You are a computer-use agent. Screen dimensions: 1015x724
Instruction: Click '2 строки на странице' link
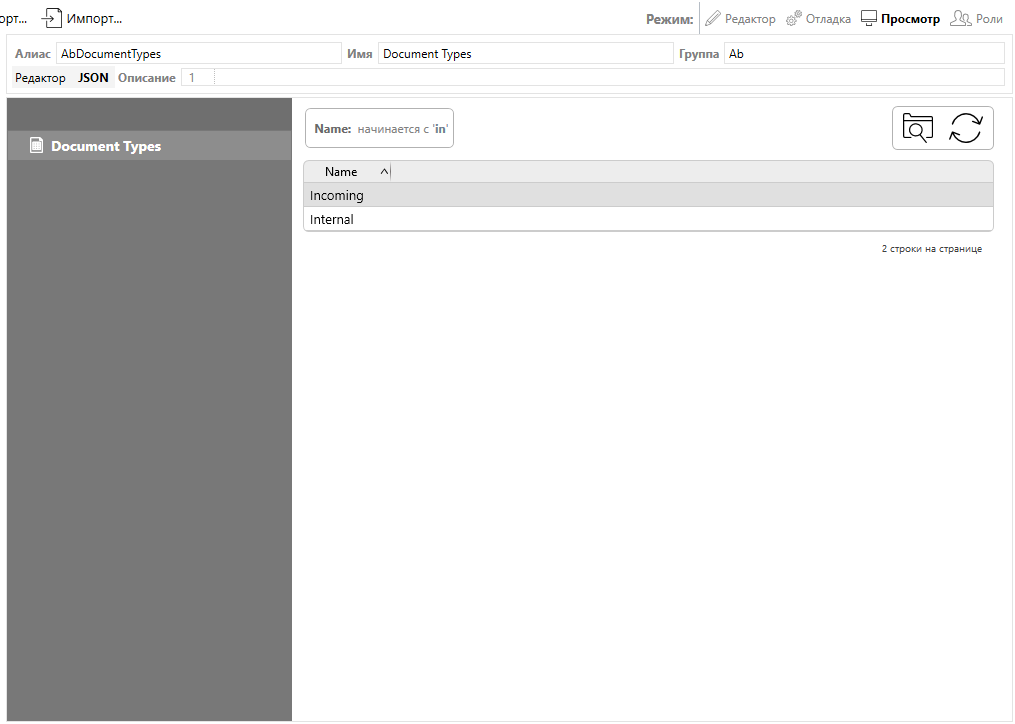(x=931, y=249)
